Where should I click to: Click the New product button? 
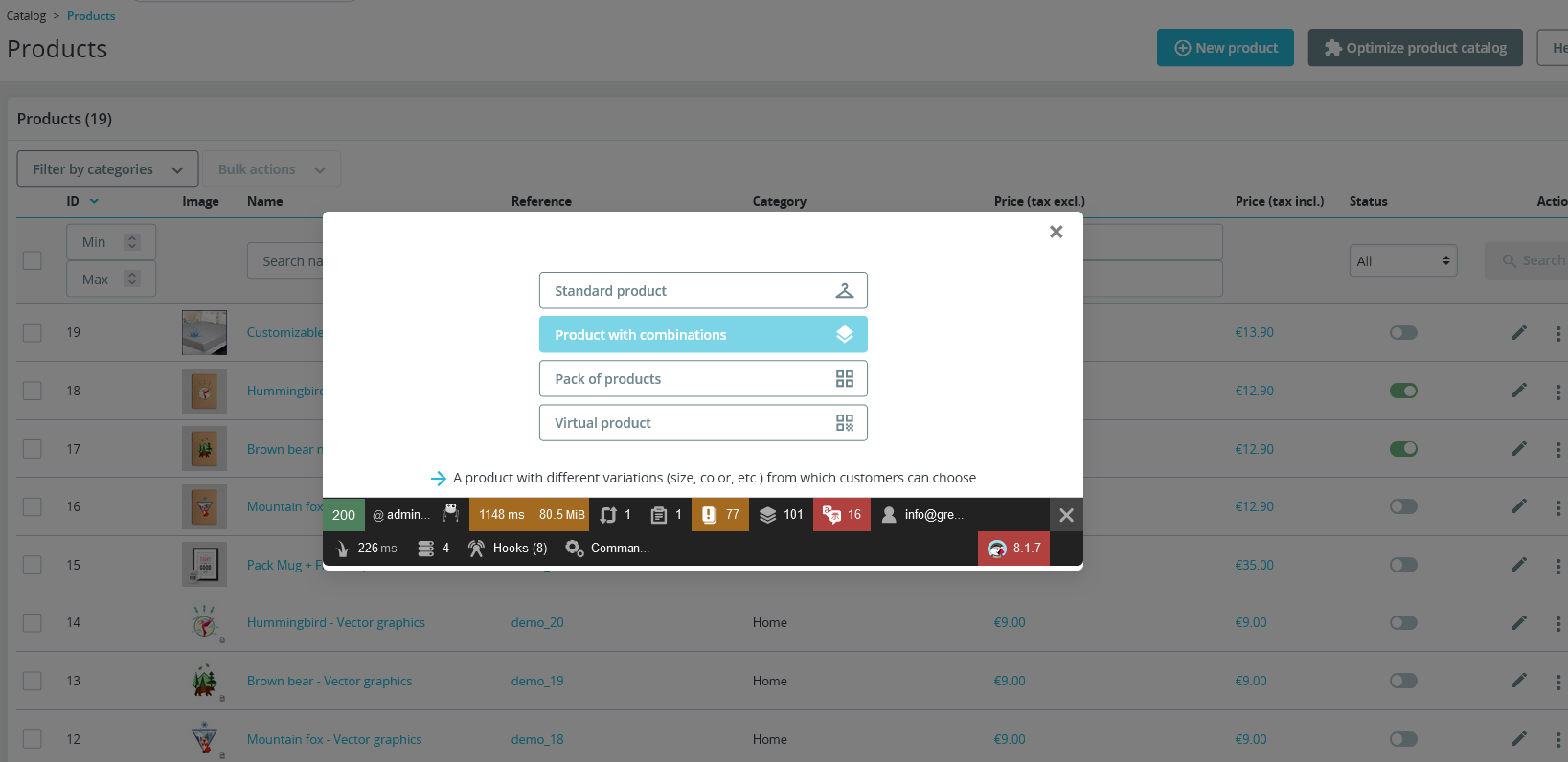(x=1225, y=48)
